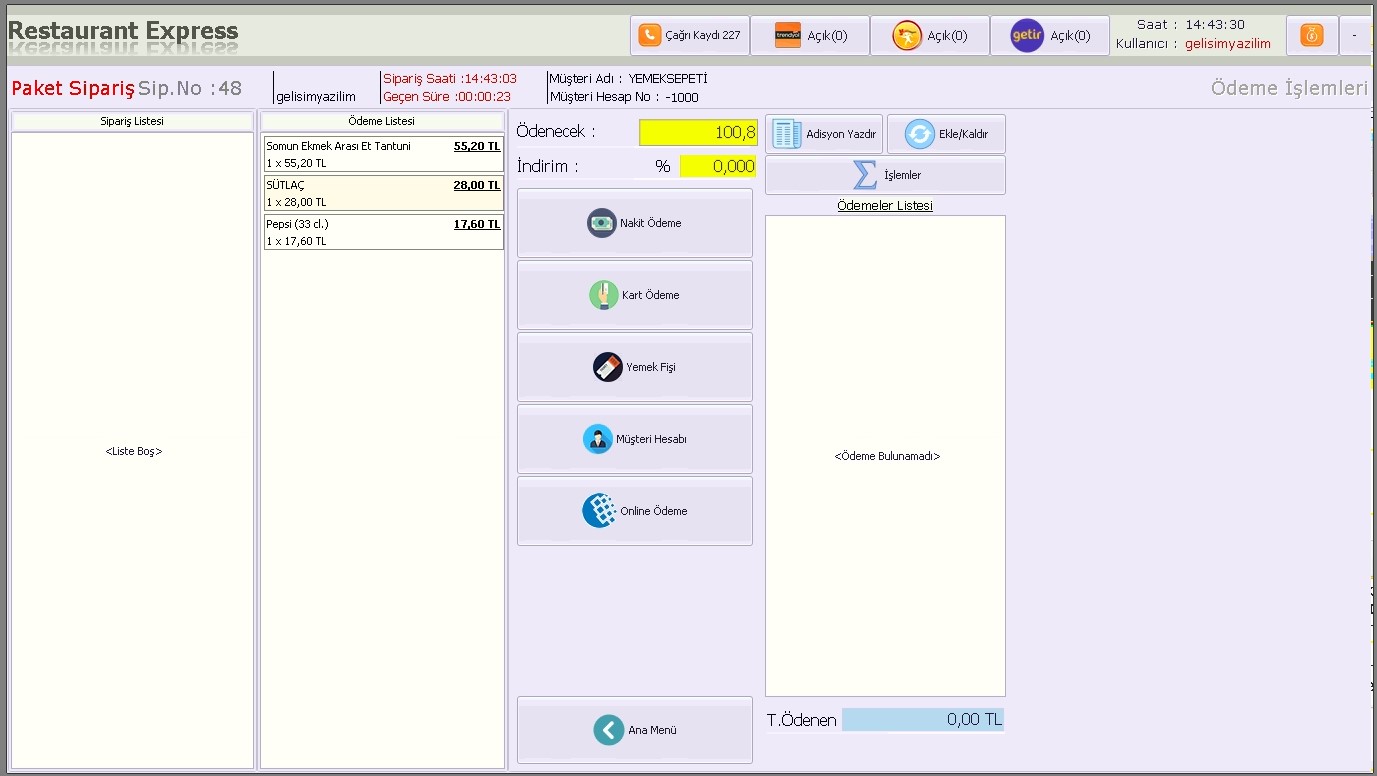Select Nakit Ödeme cash payment

pyautogui.click(x=634, y=223)
